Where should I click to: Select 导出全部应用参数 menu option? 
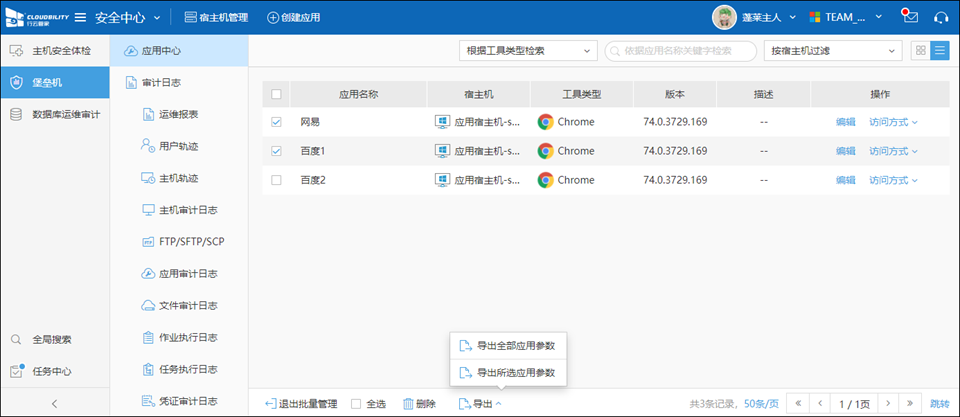[510, 346]
